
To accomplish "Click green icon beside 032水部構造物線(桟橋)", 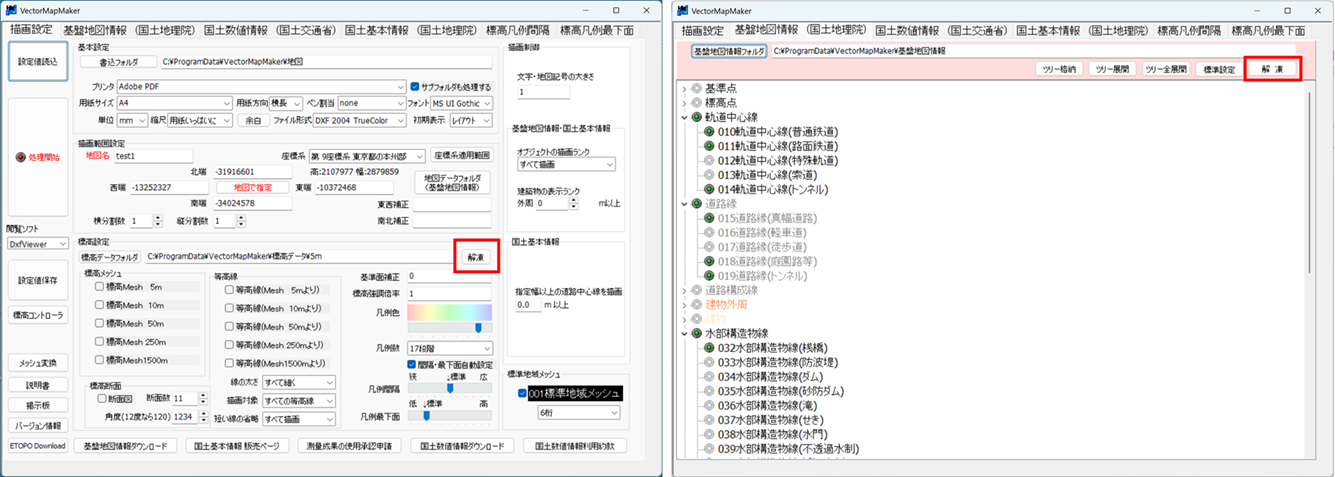I will pyautogui.click(x=710, y=348).
